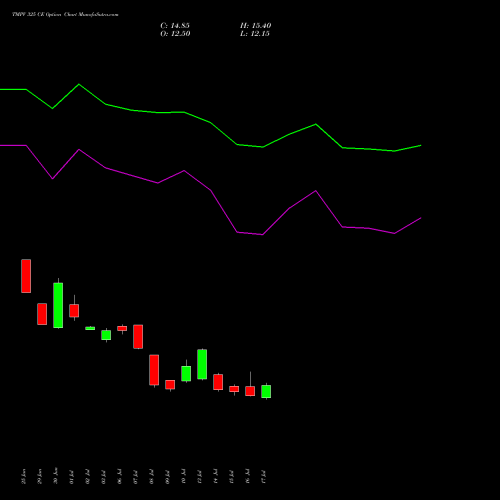Select the tallest green candlestick

tap(58, 305)
